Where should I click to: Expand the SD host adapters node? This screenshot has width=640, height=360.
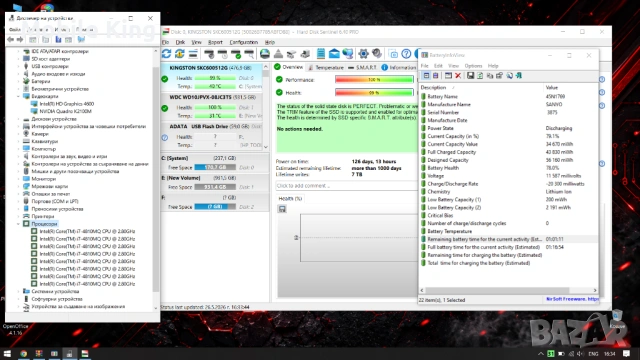point(18,59)
